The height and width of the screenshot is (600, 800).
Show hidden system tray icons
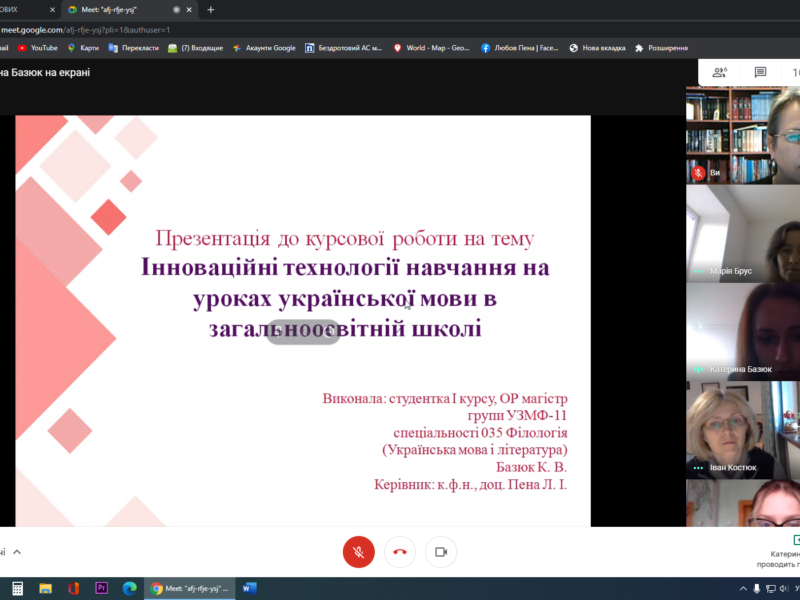(742, 588)
